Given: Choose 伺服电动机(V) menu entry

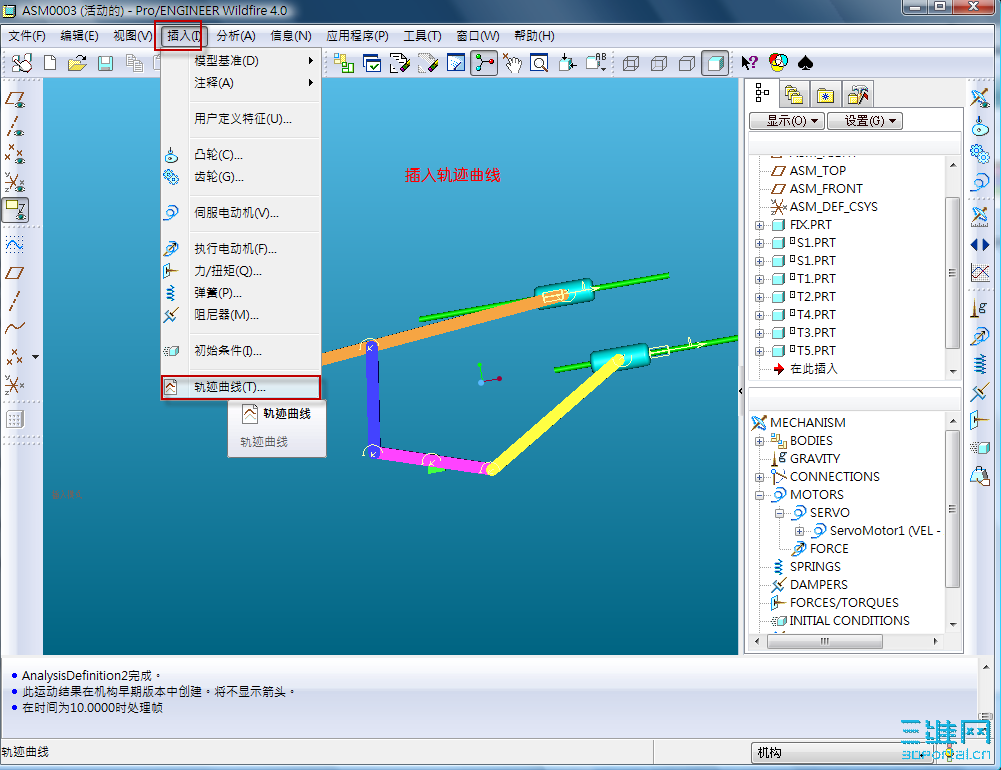Looking at the screenshot, I should click(x=240, y=213).
